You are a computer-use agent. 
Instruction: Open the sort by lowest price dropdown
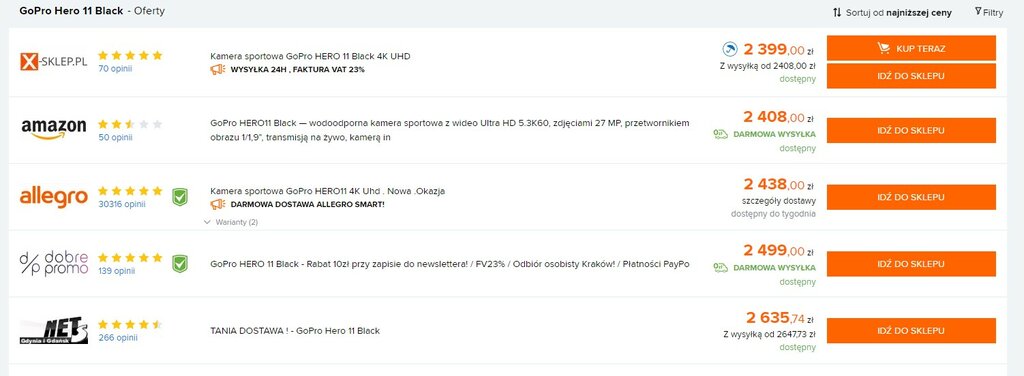[892, 12]
